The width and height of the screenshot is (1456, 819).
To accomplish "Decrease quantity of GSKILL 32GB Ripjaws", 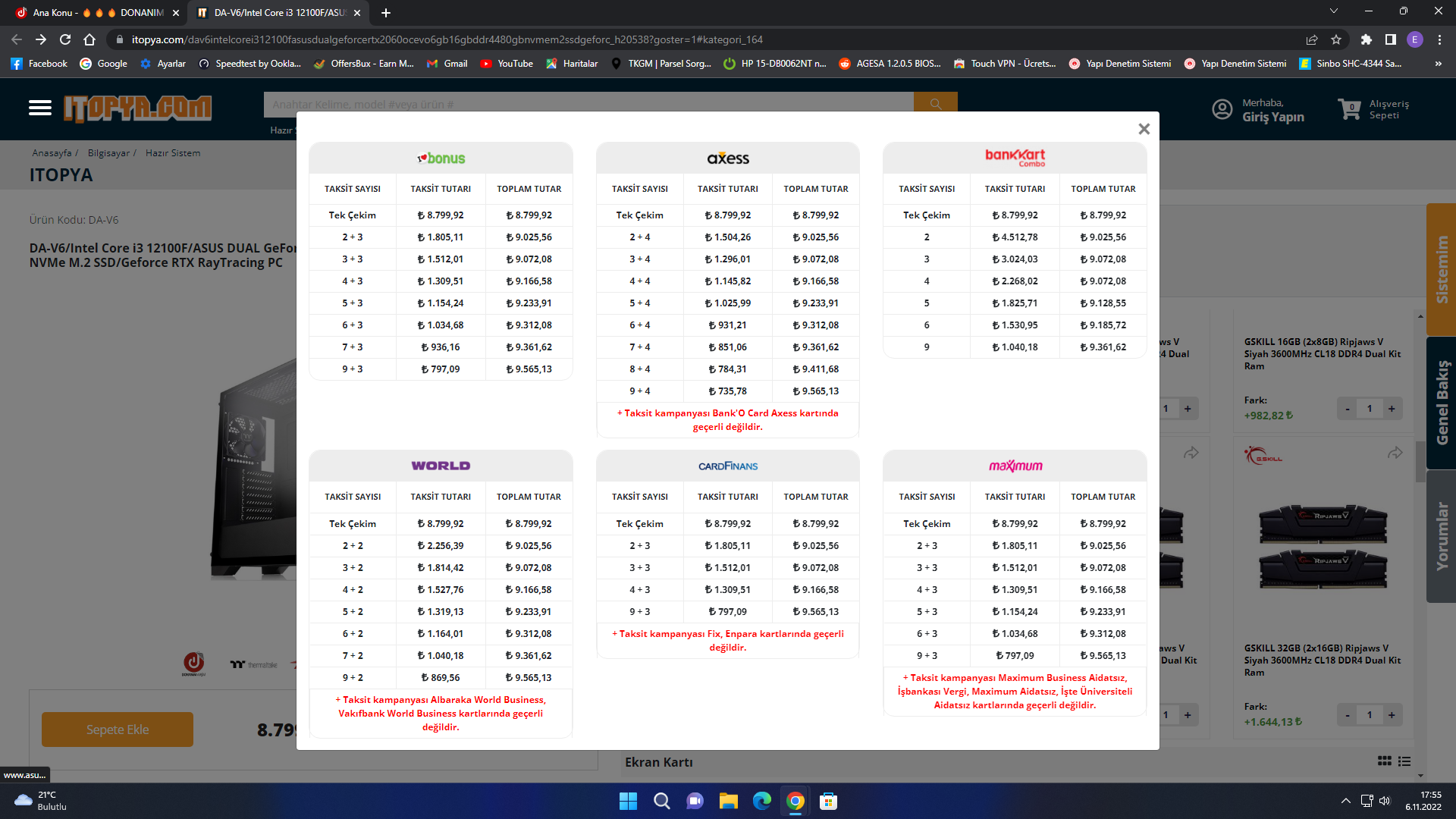I will pos(1348,715).
